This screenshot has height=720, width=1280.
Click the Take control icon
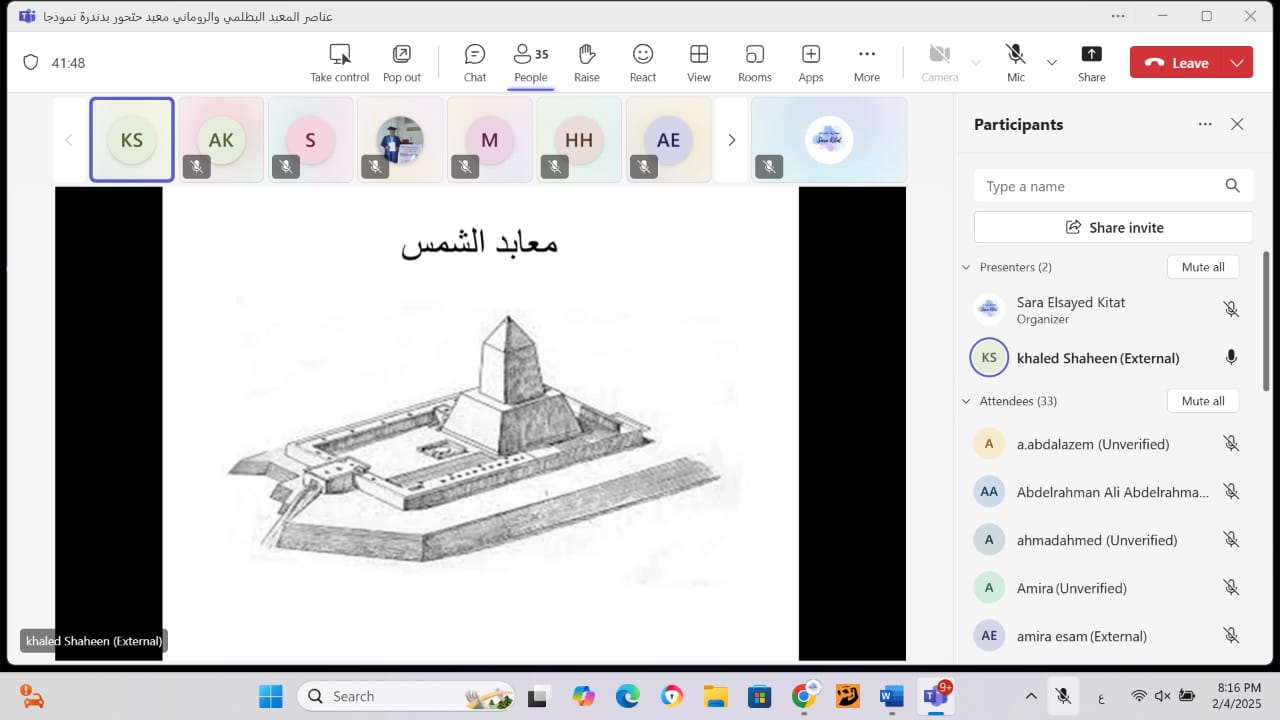(x=340, y=54)
